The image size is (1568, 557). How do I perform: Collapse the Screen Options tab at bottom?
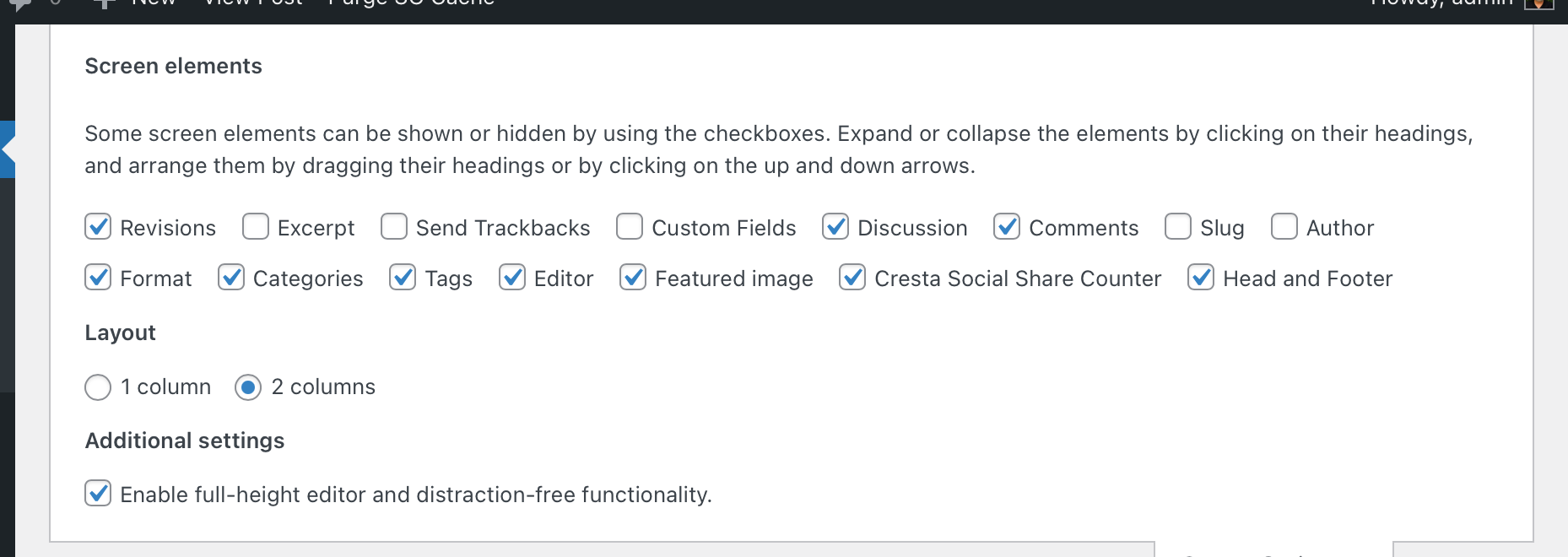1273,550
